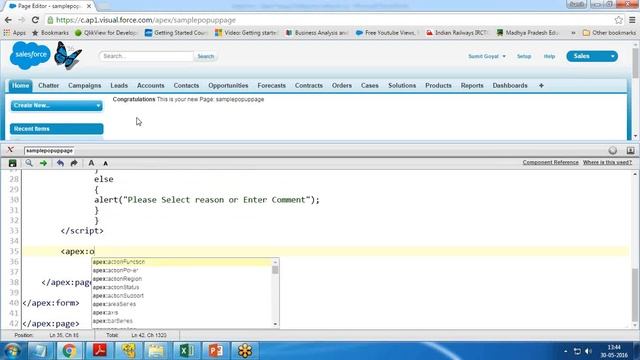This screenshot has width=640, height=360.
Task: Click the Home tab
Action: coord(20,86)
